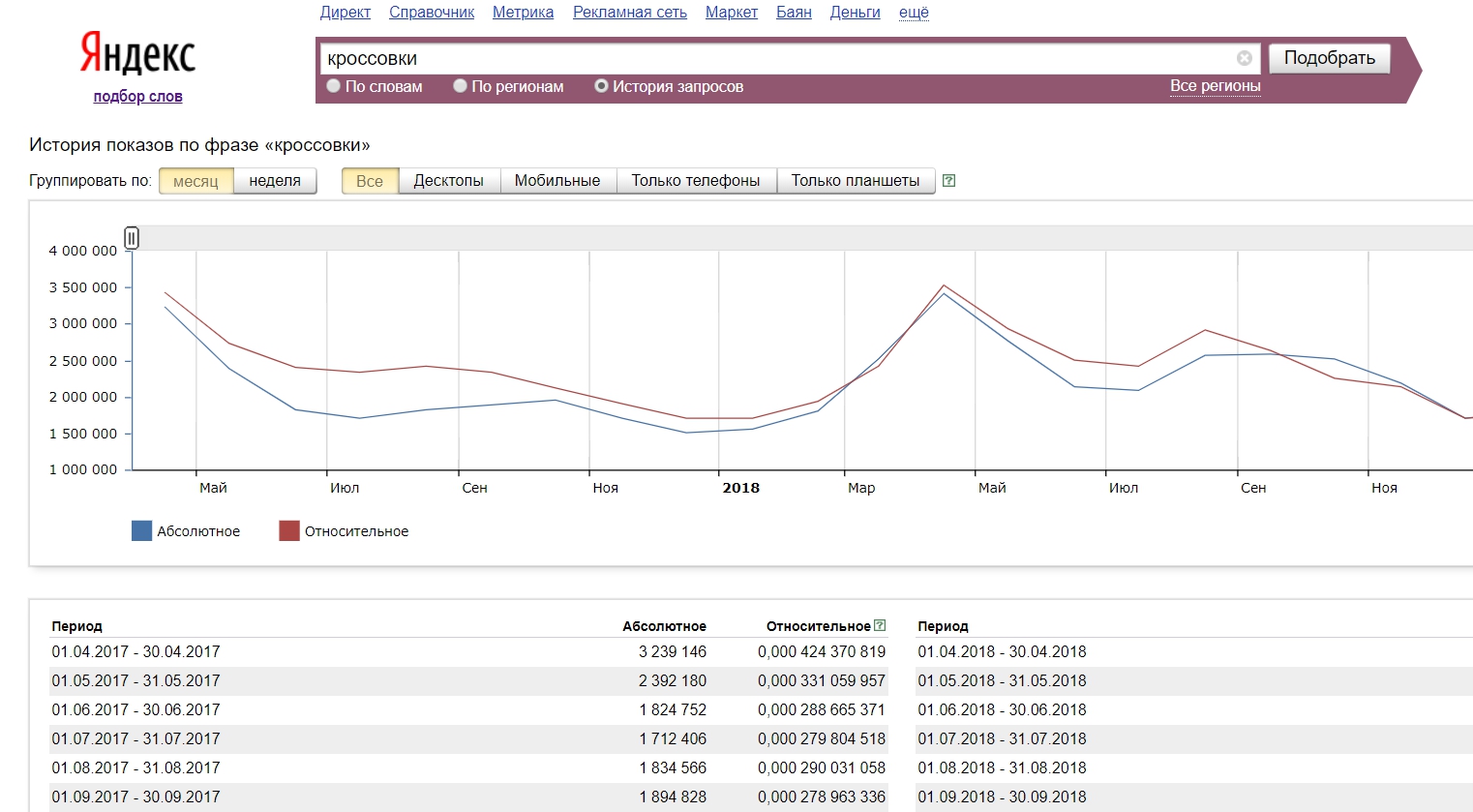Select the period 01.06.2017 - 30.06.2017 cell
1473x812 pixels.
pyautogui.click(x=135, y=709)
